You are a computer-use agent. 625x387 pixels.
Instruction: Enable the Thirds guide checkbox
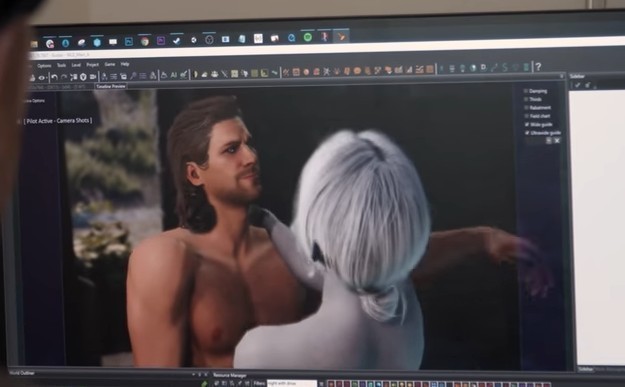526,99
